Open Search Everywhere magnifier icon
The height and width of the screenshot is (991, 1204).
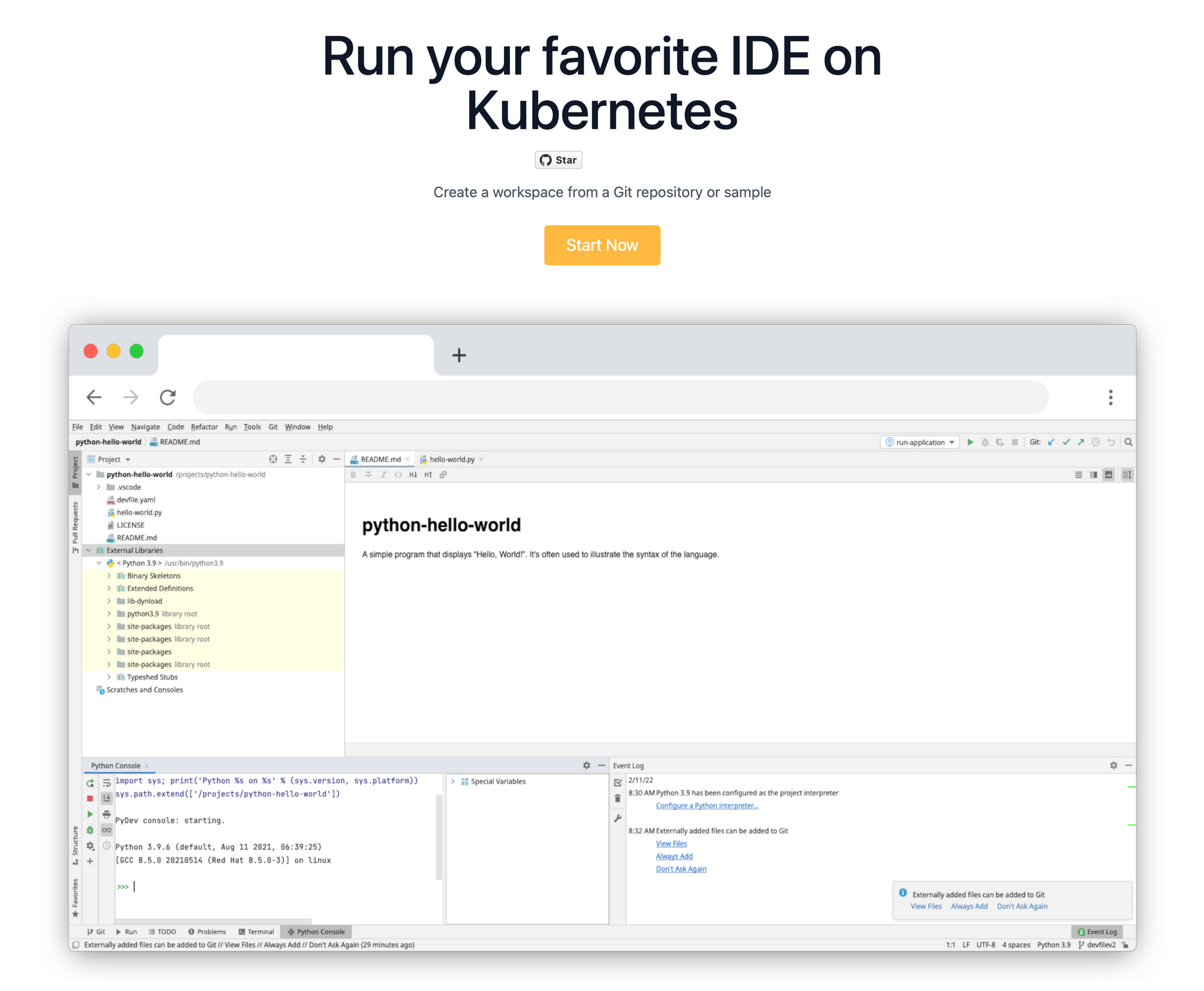[1129, 443]
